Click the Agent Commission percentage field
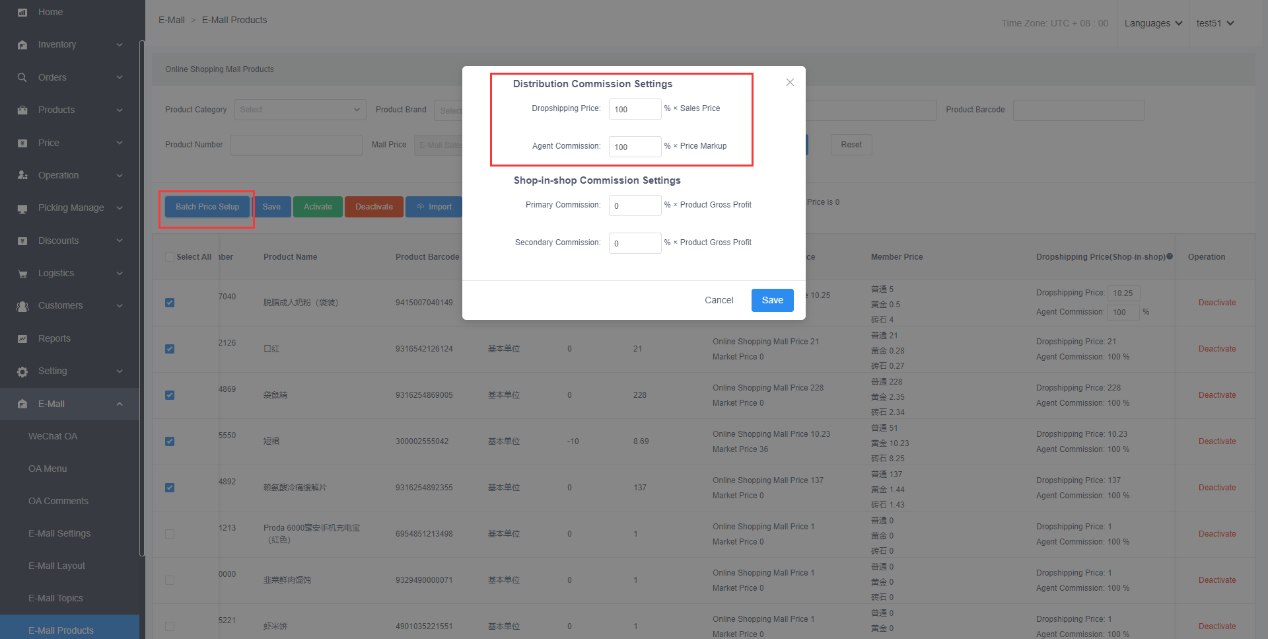Viewport: 1268px width, 639px height. (x=634, y=147)
